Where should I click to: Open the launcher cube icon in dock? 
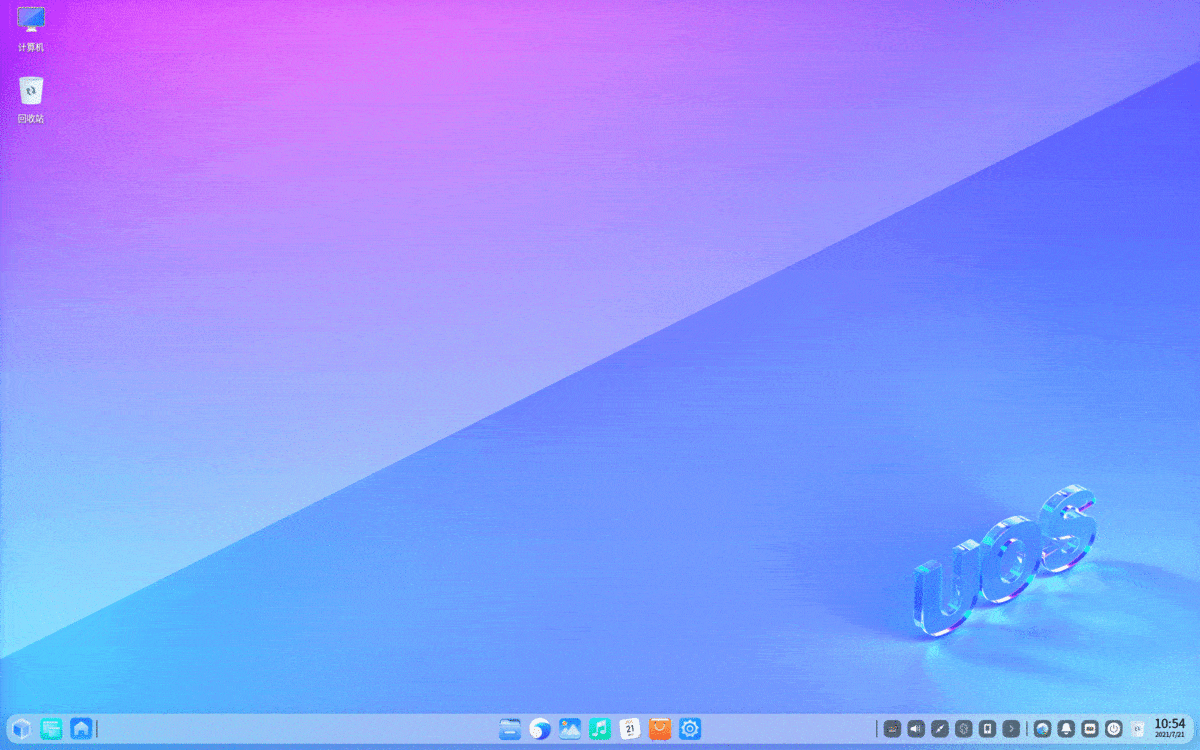[21, 729]
